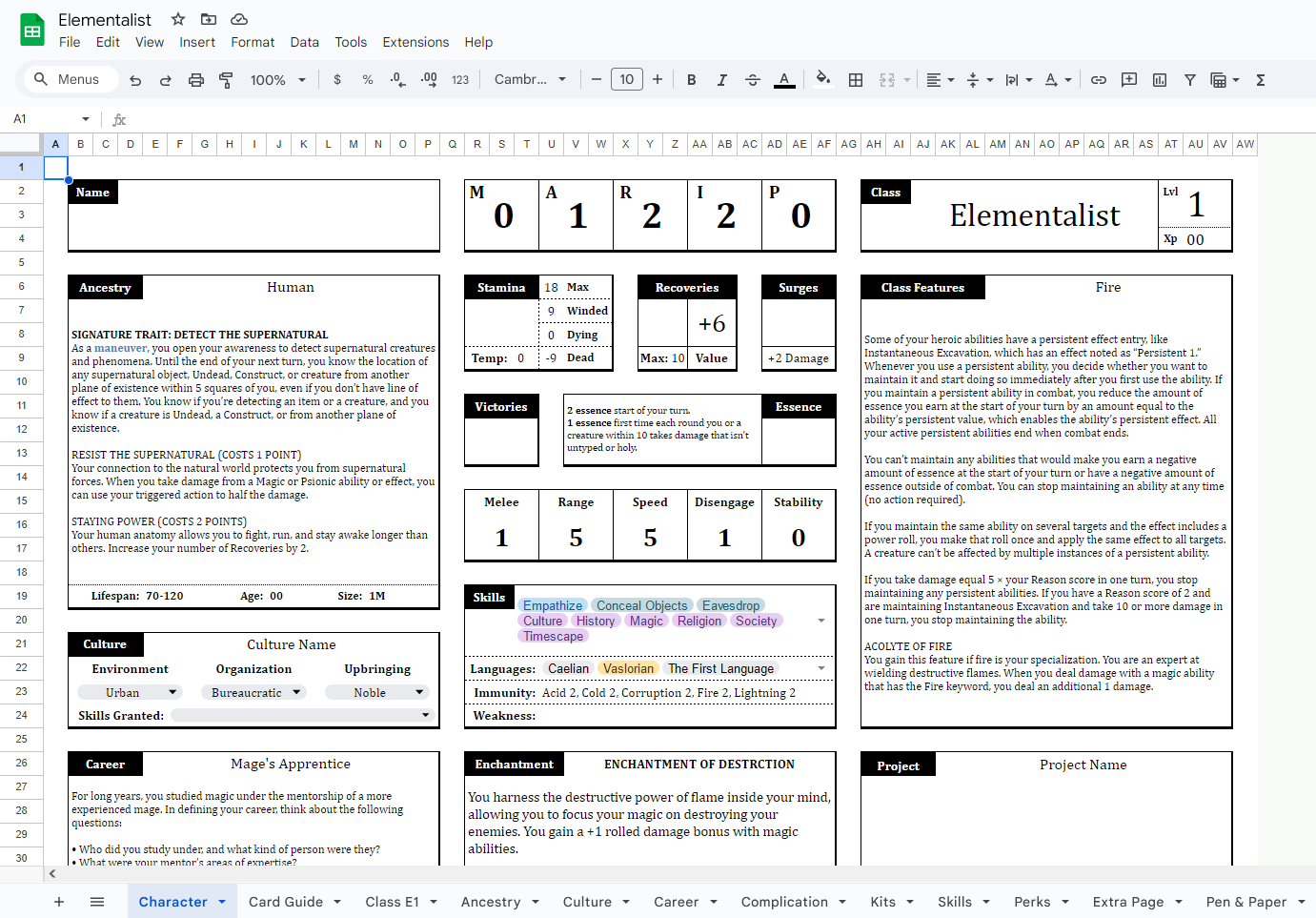Click the Add sheet plus button
The height and width of the screenshot is (918, 1316).
coord(59,902)
